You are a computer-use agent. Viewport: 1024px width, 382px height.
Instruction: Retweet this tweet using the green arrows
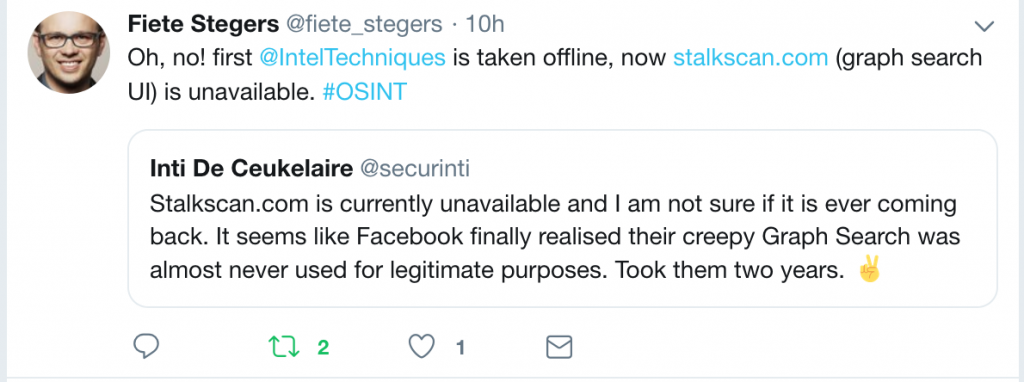pyautogui.click(x=285, y=347)
